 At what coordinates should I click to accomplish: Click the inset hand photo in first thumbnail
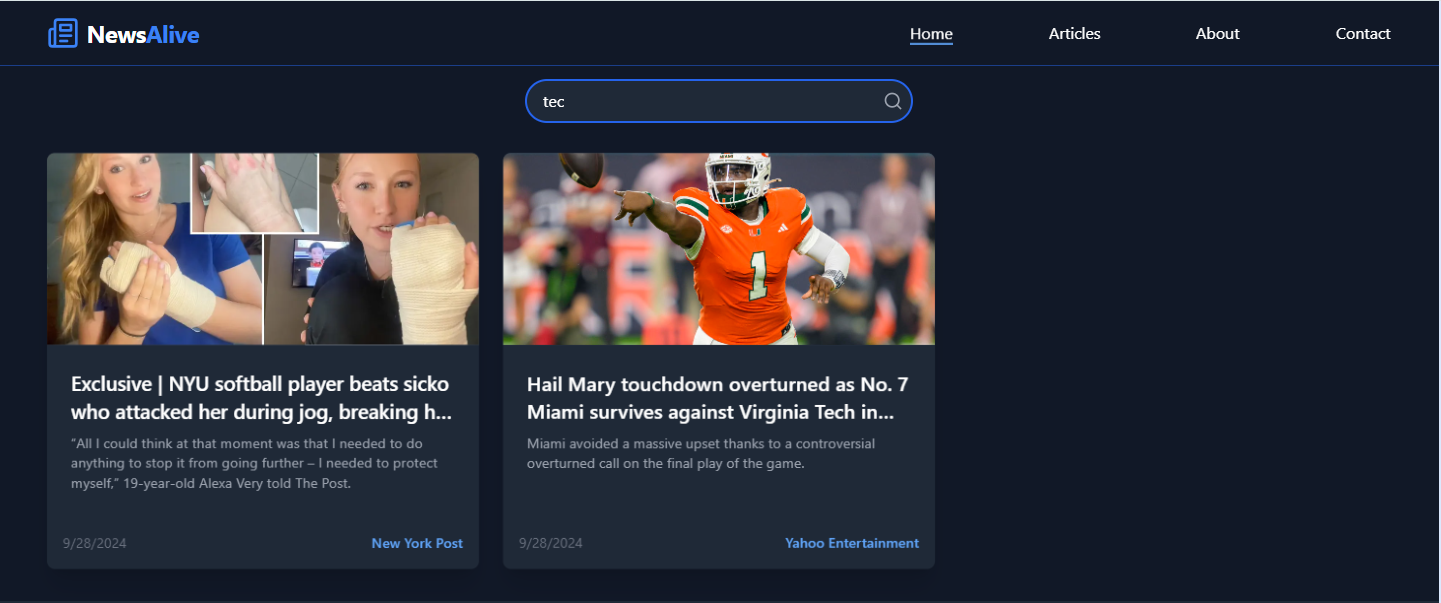tap(254, 193)
